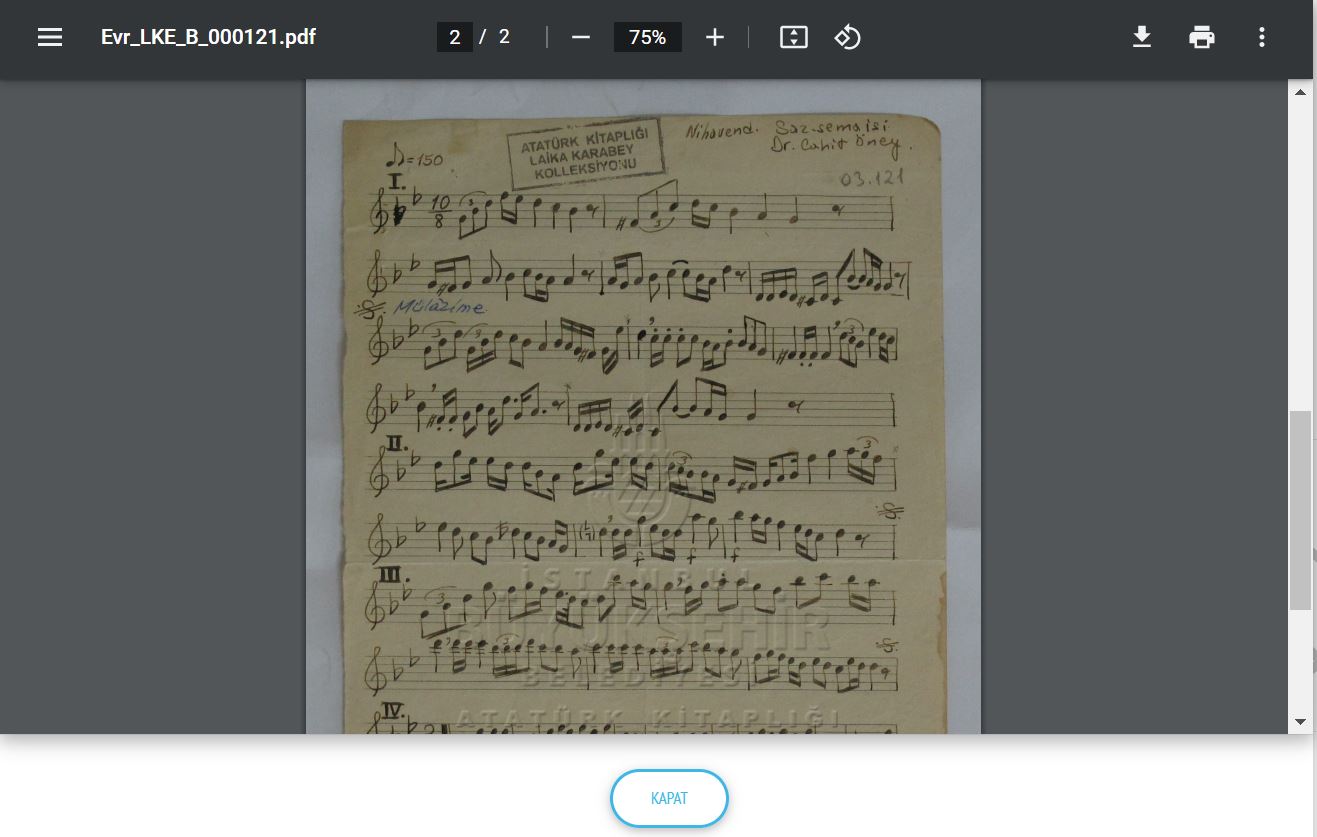Click the Atatürk Kitaplığı stamp on page
The image size is (1317, 837).
[585, 153]
